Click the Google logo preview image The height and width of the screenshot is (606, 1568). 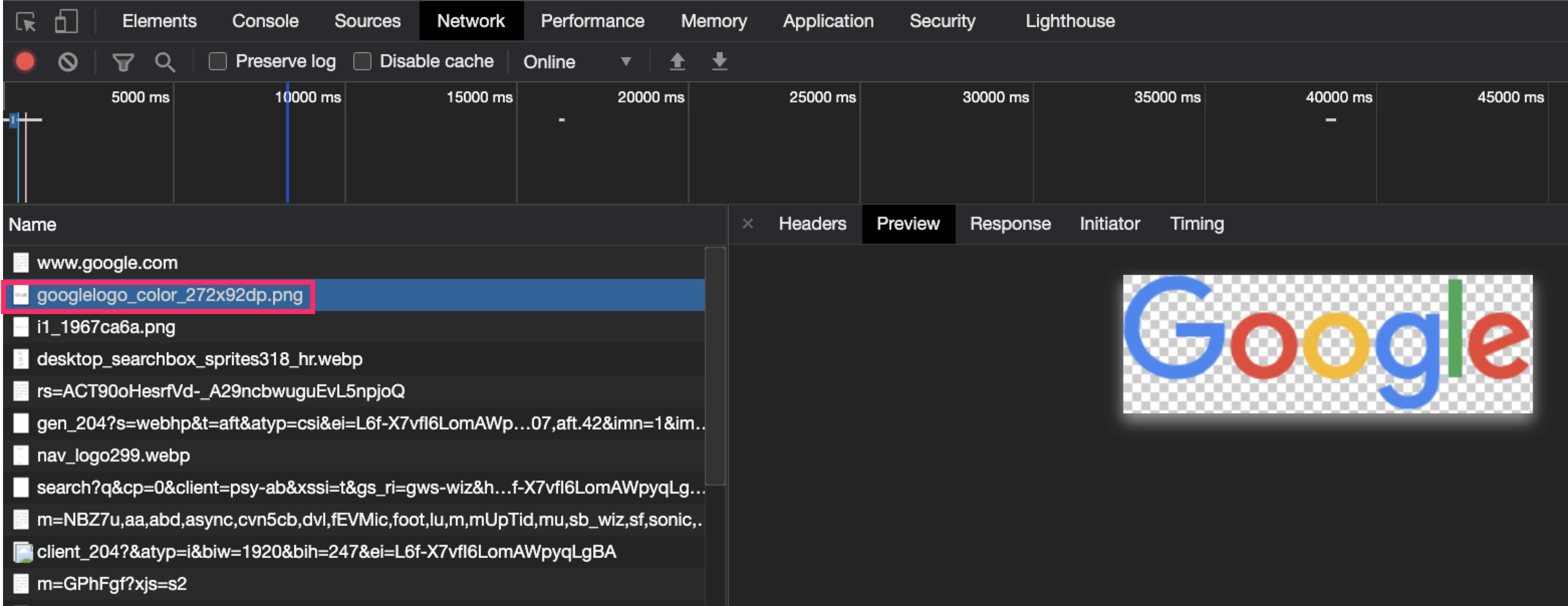pos(1327,344)
